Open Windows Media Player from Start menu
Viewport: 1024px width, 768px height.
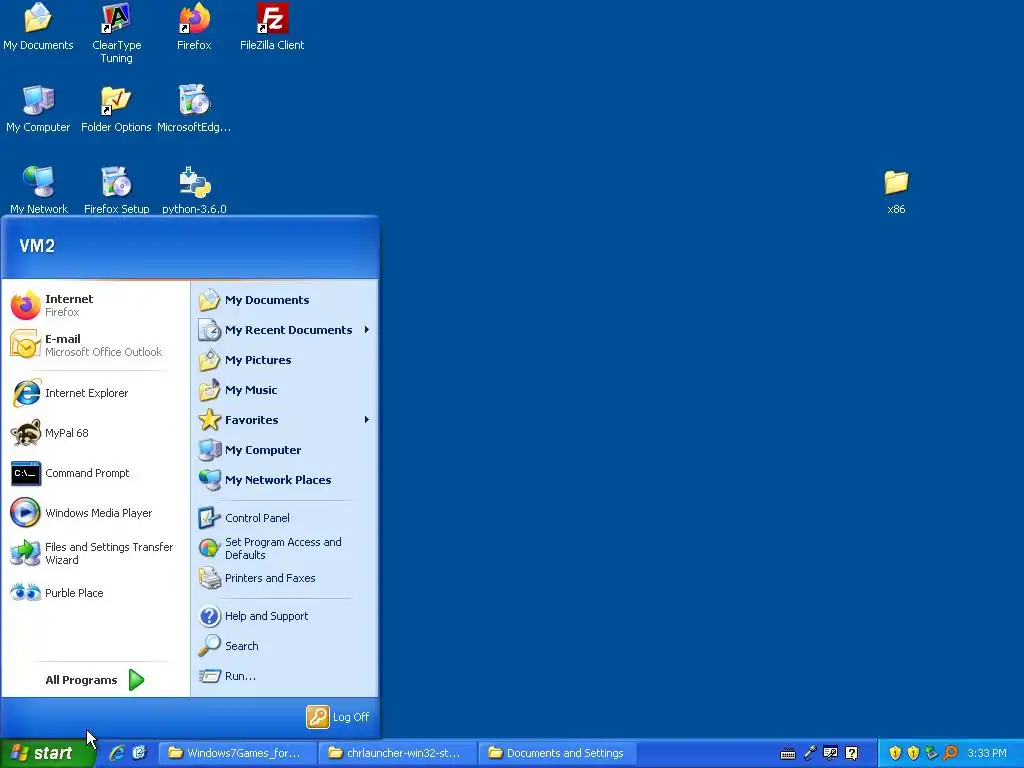click(95, 513)
